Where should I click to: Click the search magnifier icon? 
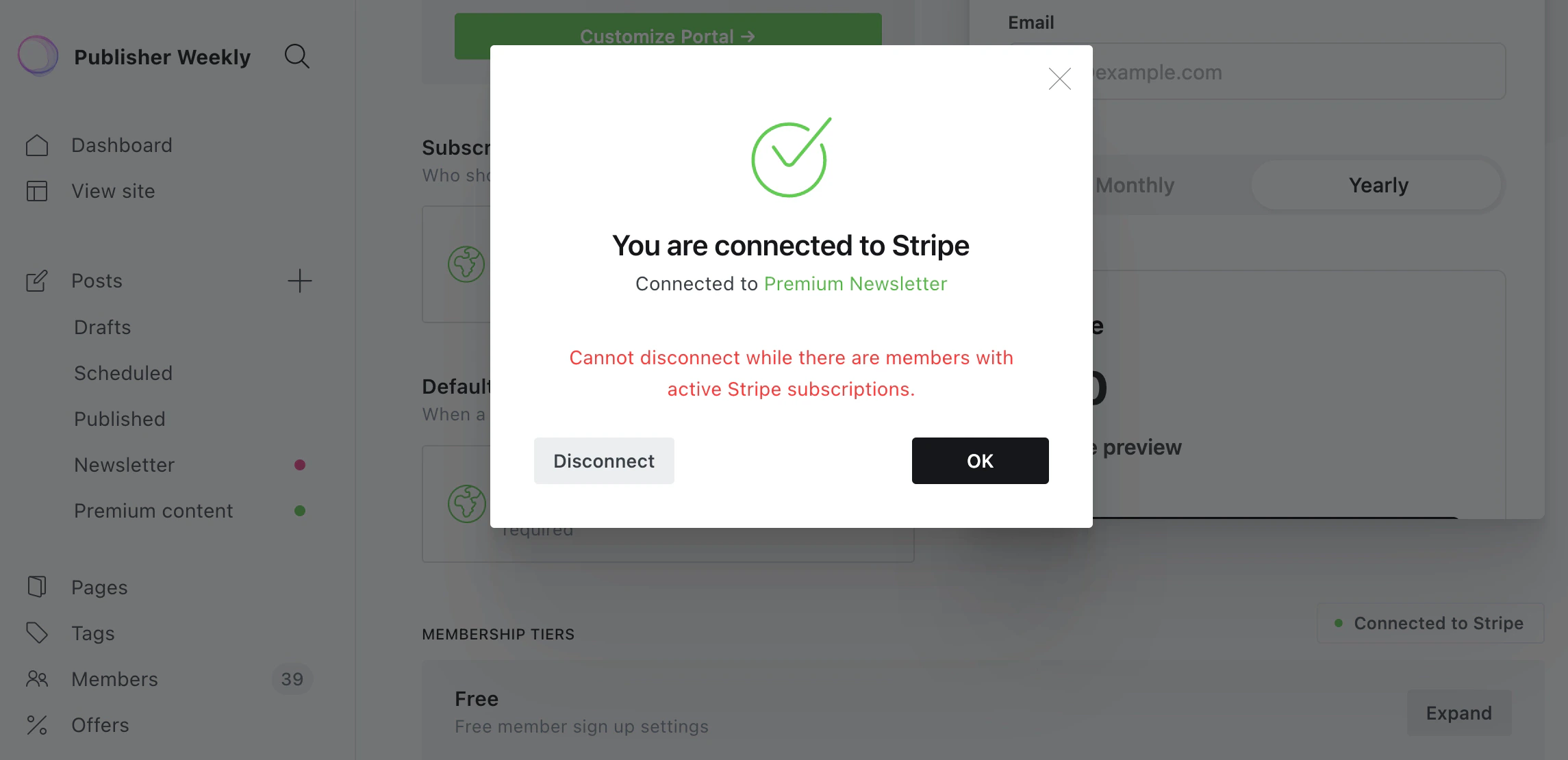point(296,56)
